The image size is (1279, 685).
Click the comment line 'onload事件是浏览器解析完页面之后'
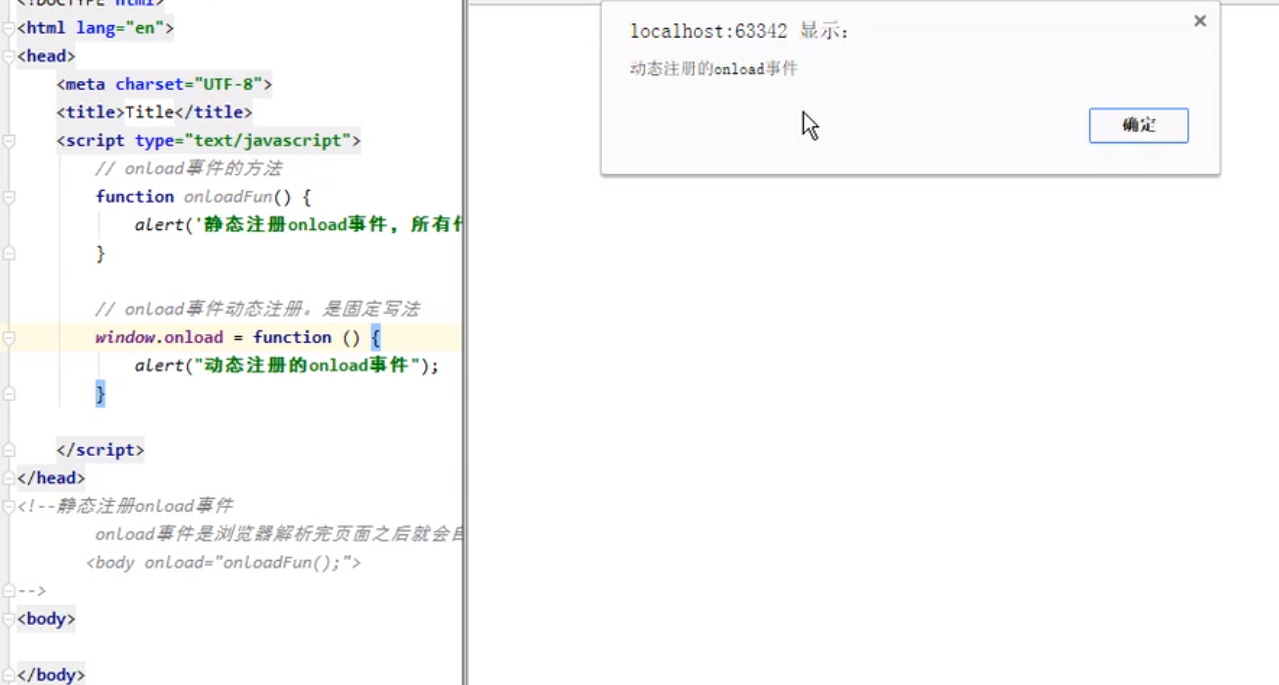279,535
